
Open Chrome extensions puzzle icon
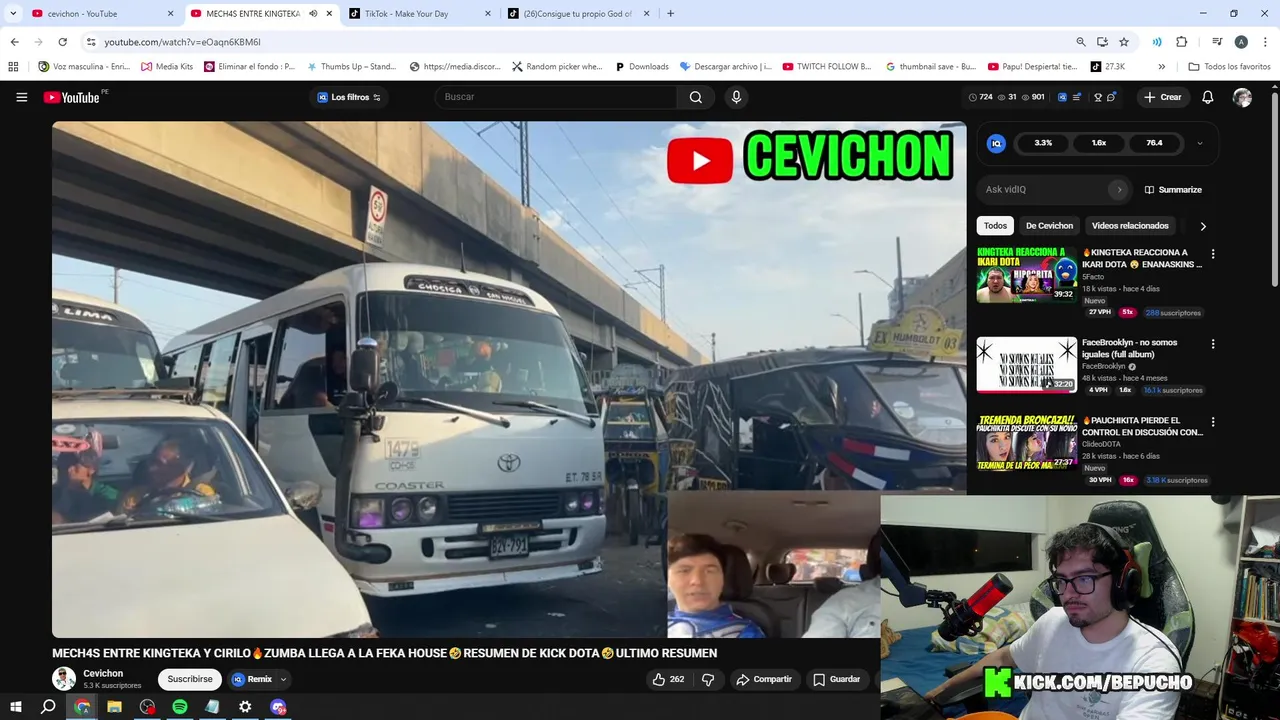click(x=1181, y=42)
